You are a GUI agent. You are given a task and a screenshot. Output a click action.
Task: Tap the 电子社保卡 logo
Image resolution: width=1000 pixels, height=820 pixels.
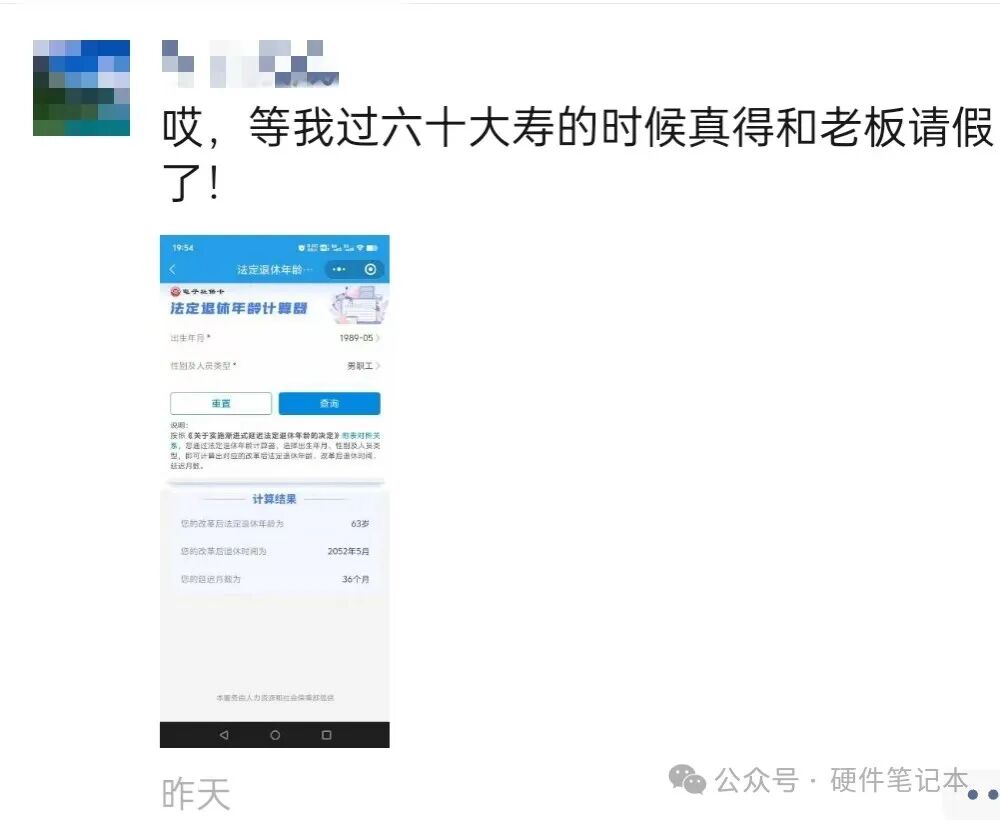point(198,291)
